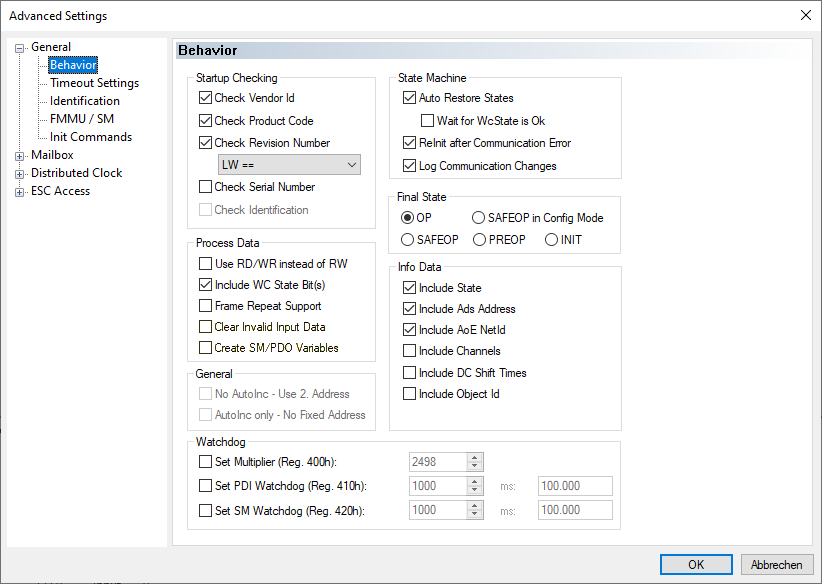Expand the ESC Access tree node

[x=19, y=192]
